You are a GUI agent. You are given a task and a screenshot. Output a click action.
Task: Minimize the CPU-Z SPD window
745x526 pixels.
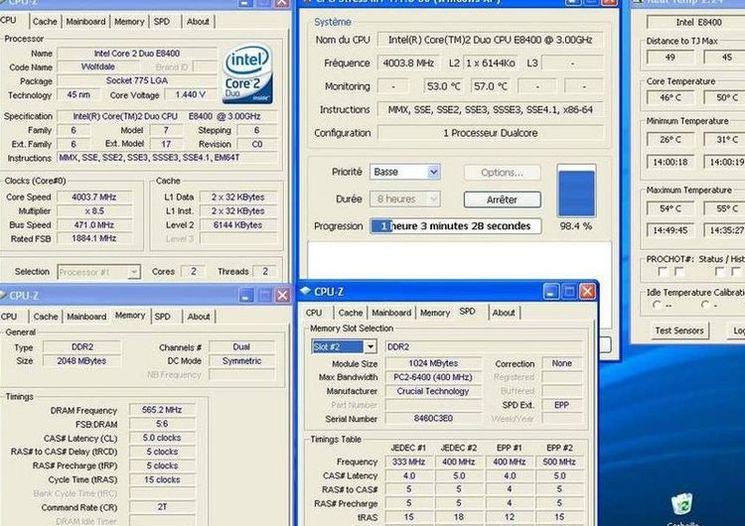click(x=551, y=292)
